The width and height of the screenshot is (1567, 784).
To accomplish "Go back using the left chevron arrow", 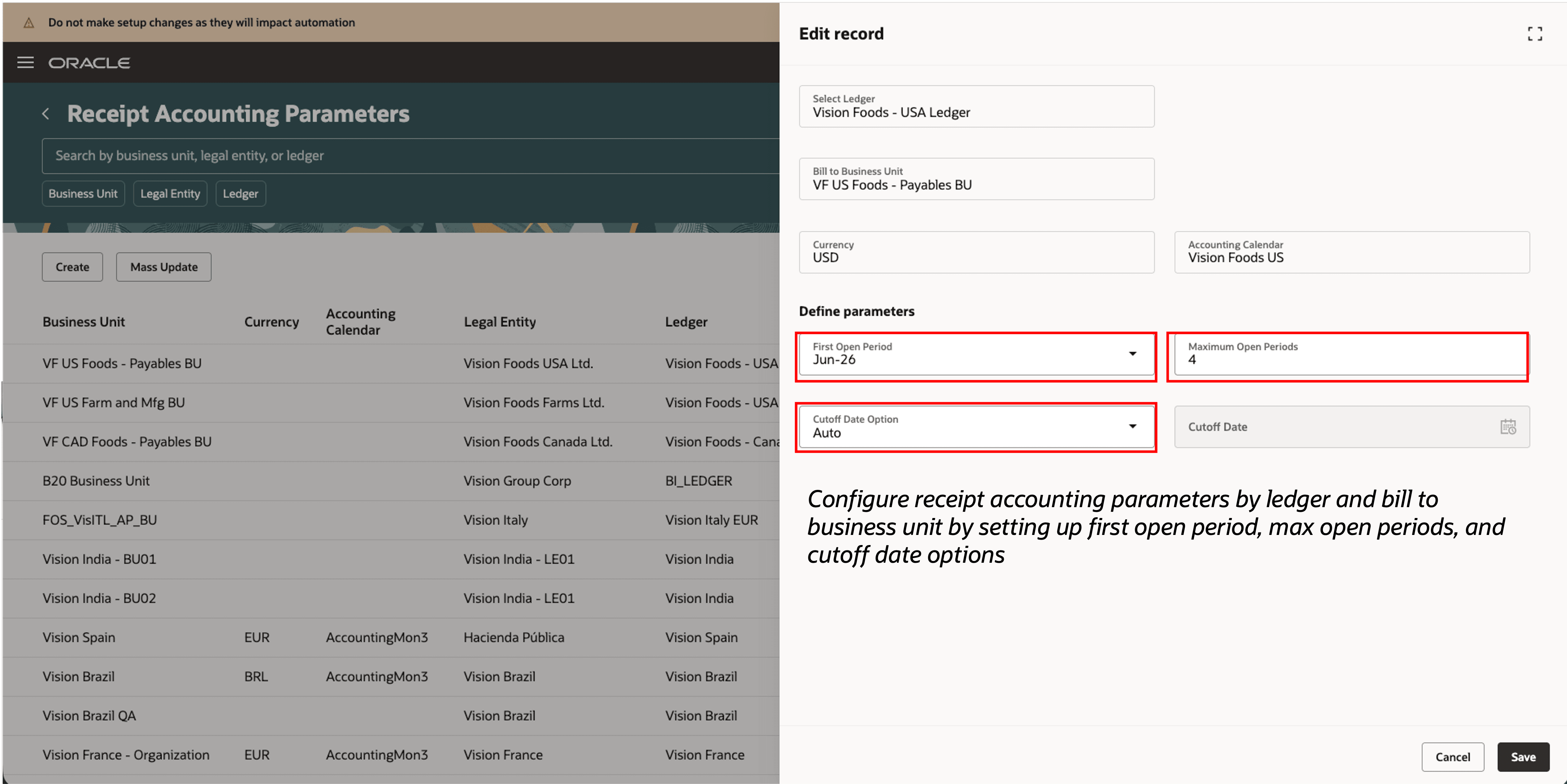I will coord(45,114).
